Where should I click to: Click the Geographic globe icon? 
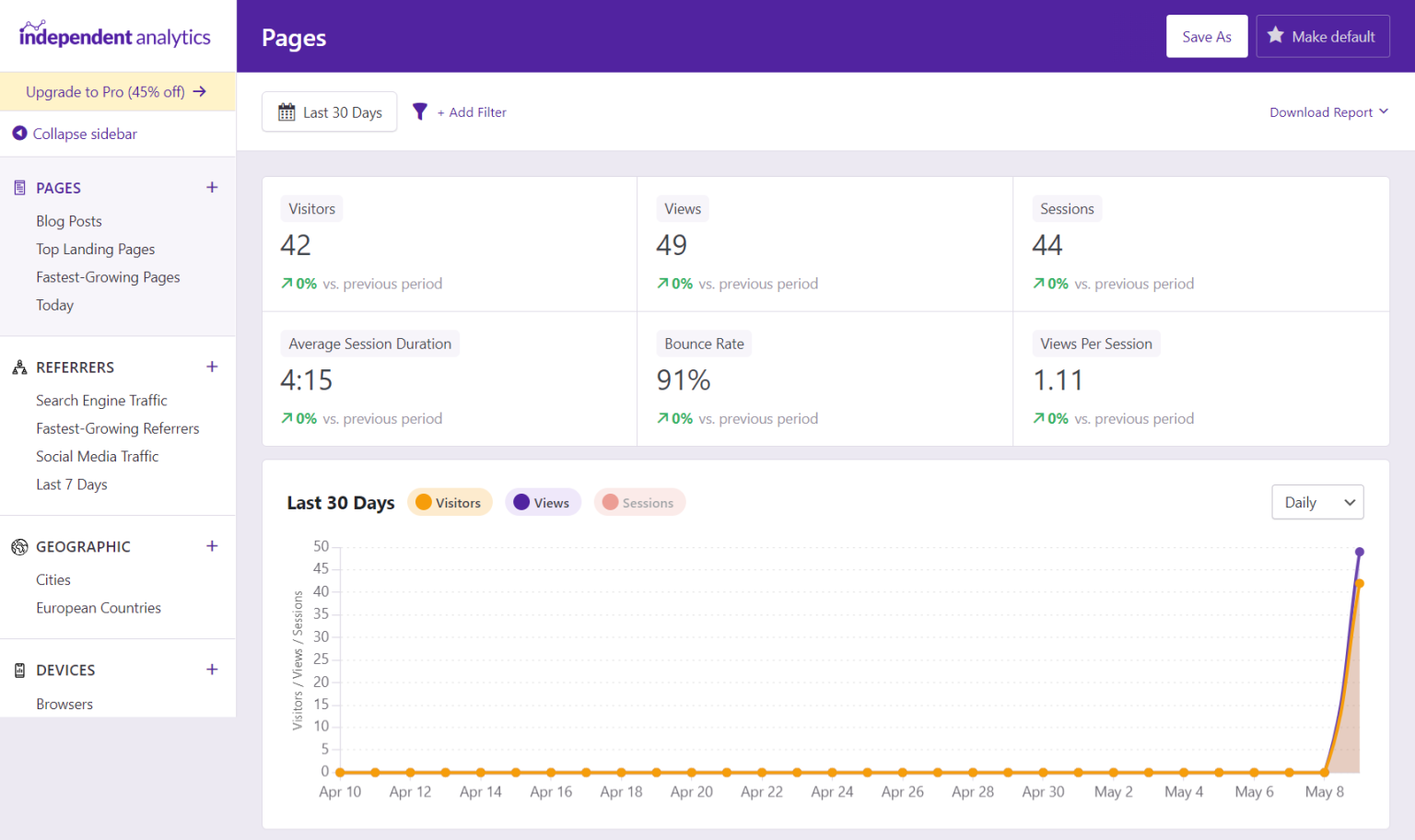coord(18,546)
